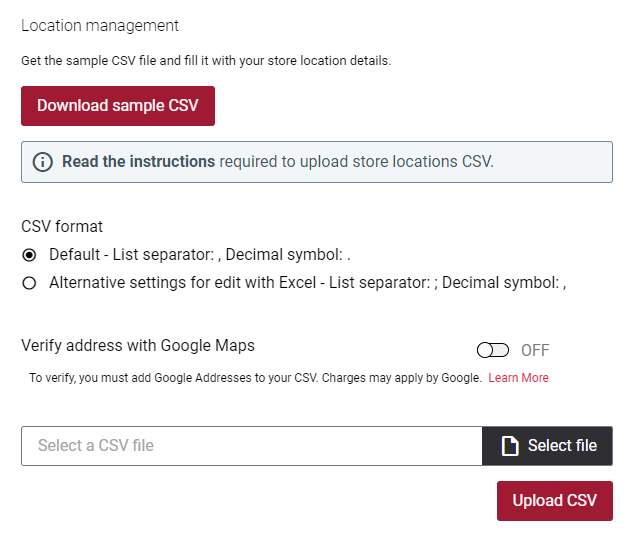Open the Read the instructions link
The height and width of the screenshot is (538, 633).
138,161
